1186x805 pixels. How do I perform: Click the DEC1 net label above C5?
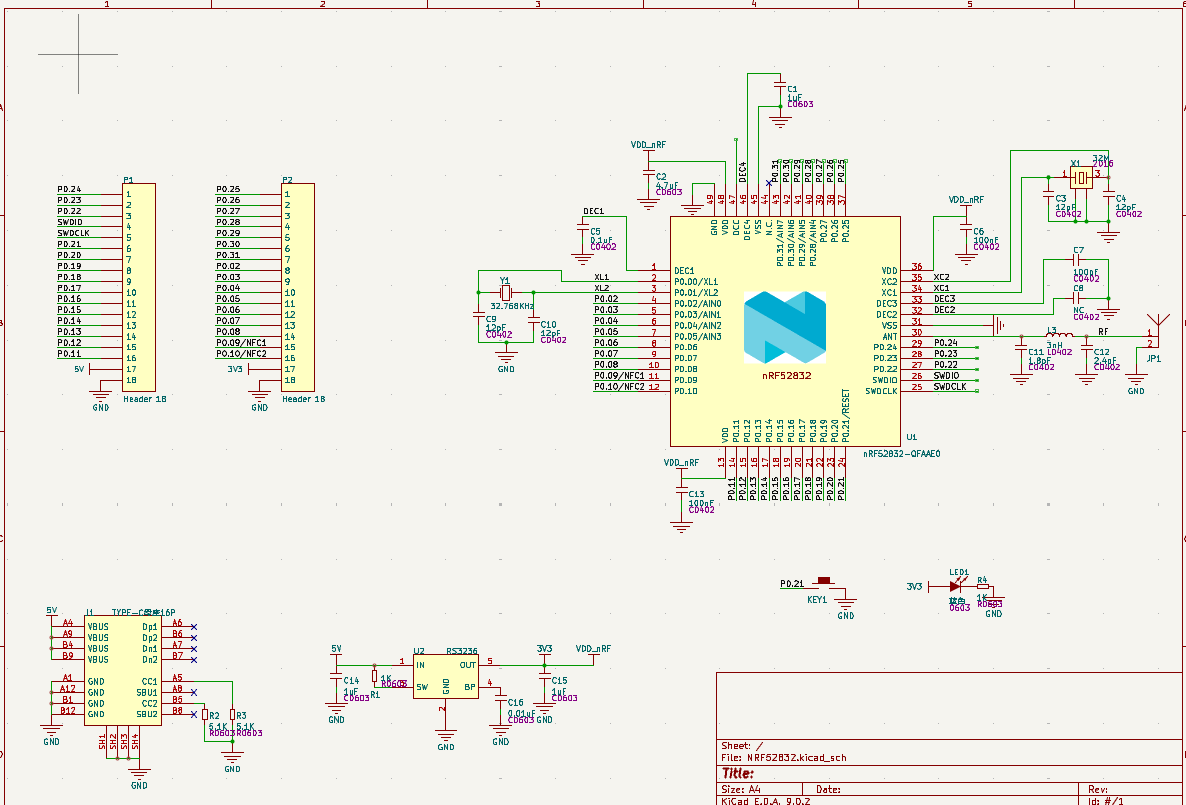(x=593, y=211)
